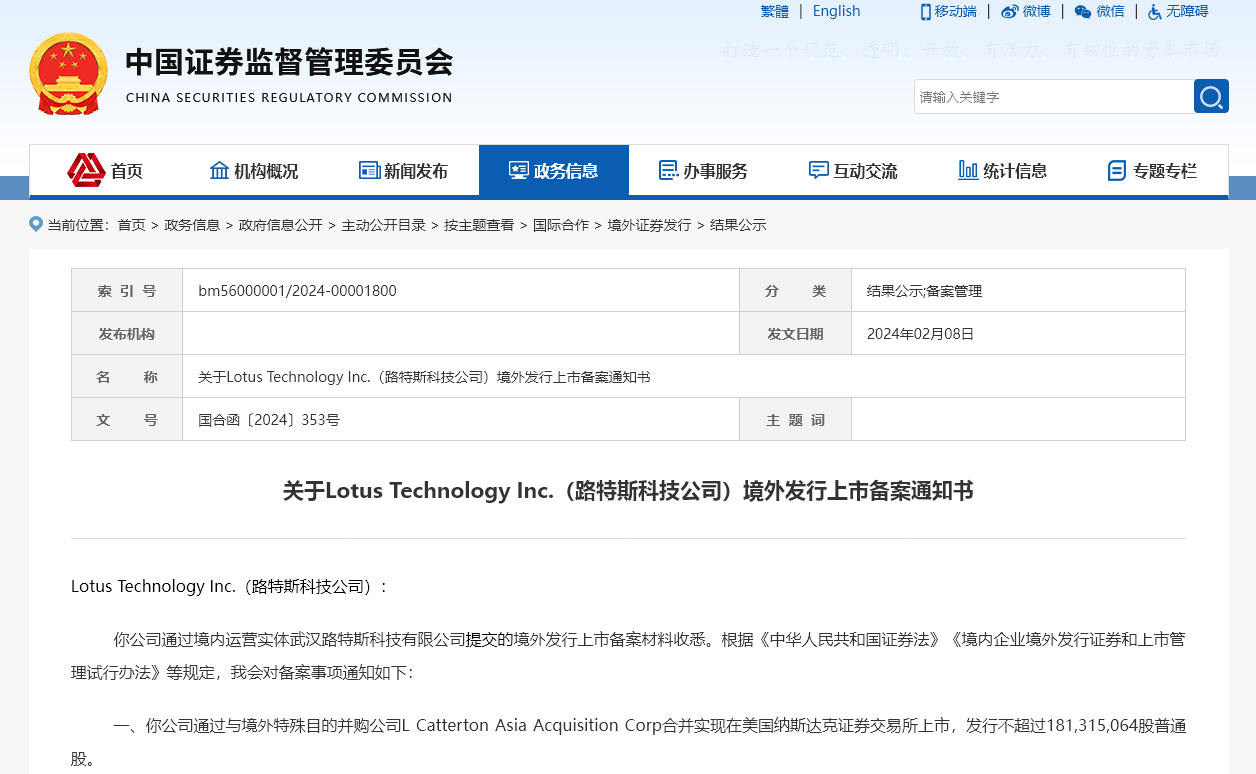
Task: Click the location pin icon before 当前位置
Action: coord(36,224)
